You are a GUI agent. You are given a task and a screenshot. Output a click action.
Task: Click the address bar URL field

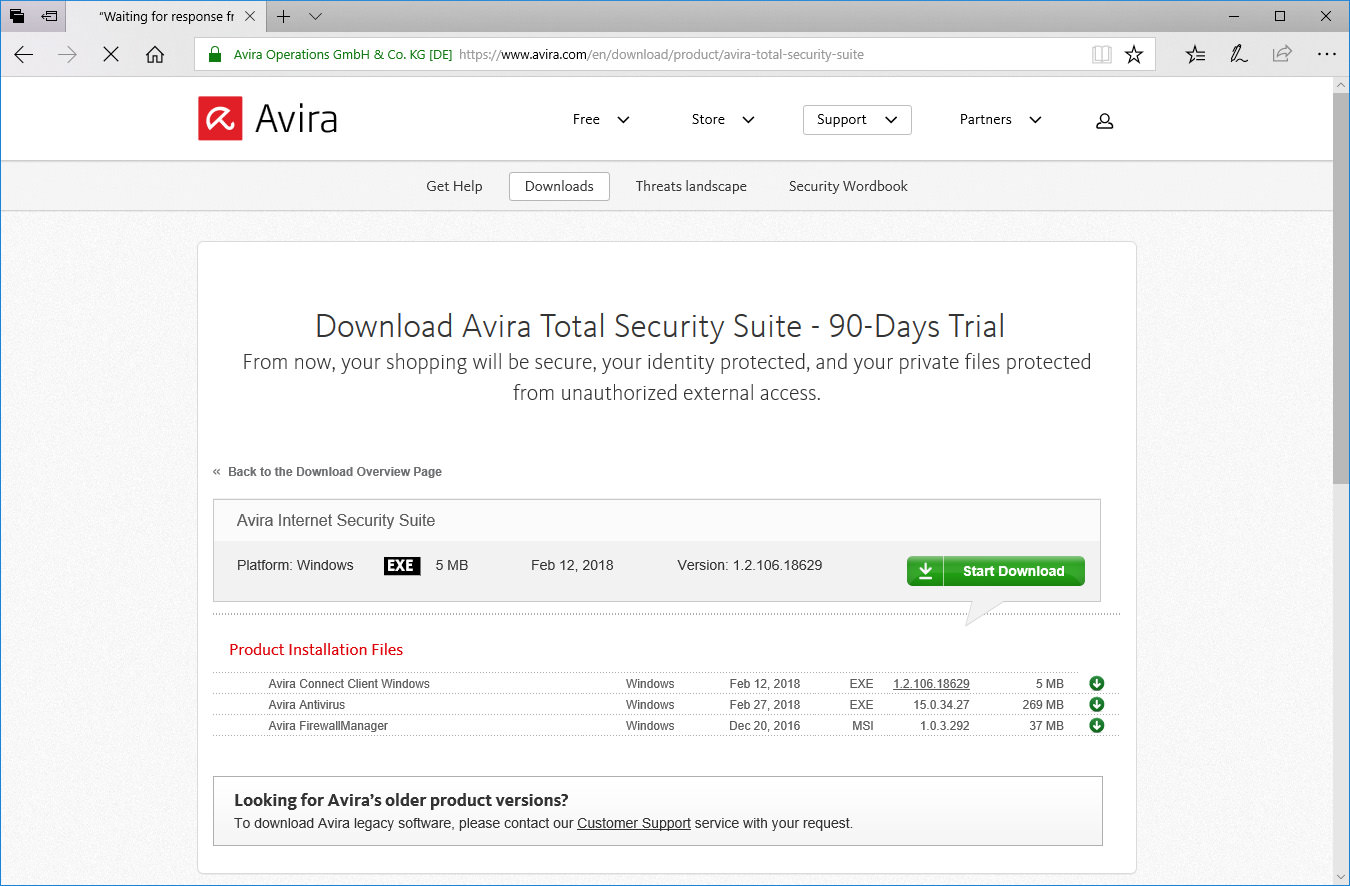[x=661, y=55]
